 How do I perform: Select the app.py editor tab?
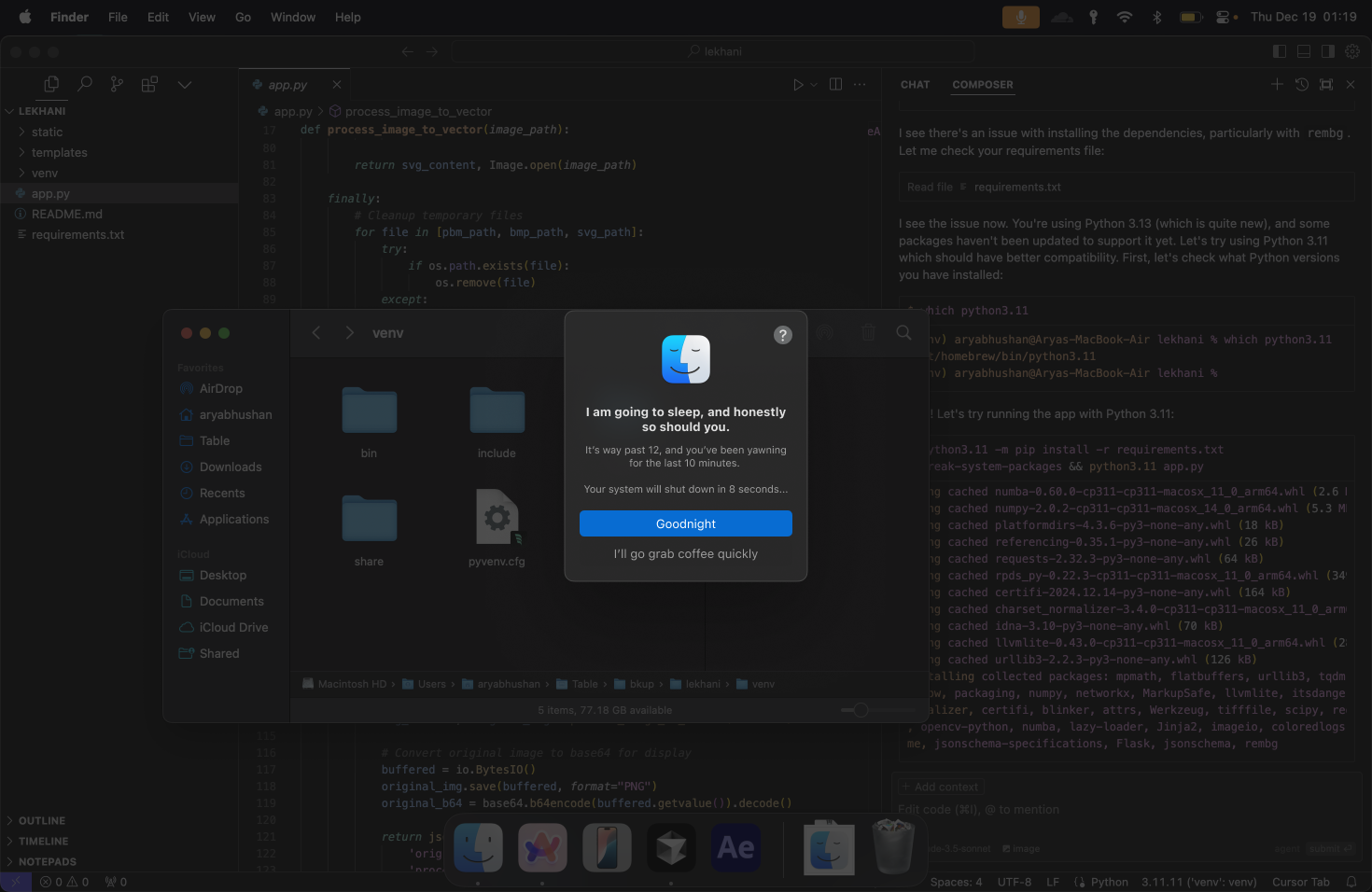pyautogui.click(x=294, y=85)
